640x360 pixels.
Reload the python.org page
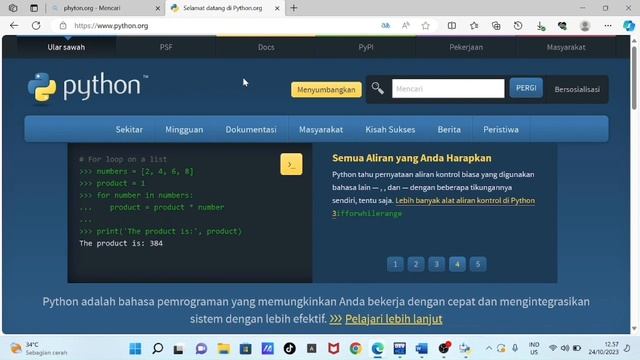[36, 26]
